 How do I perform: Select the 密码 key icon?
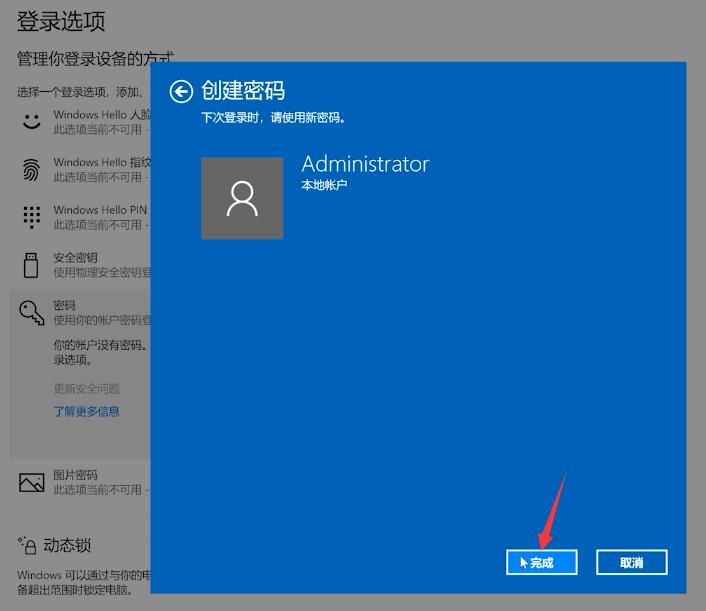coord(32,312)
